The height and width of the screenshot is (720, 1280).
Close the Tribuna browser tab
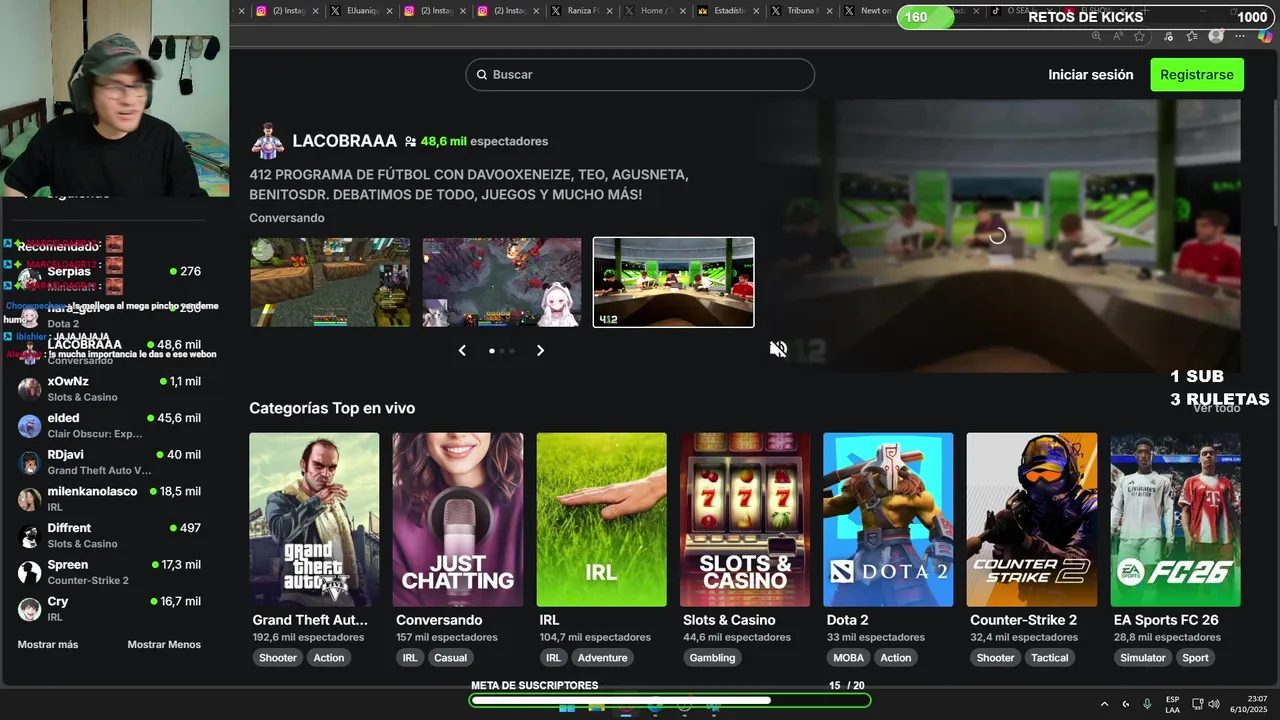(829, 11)
